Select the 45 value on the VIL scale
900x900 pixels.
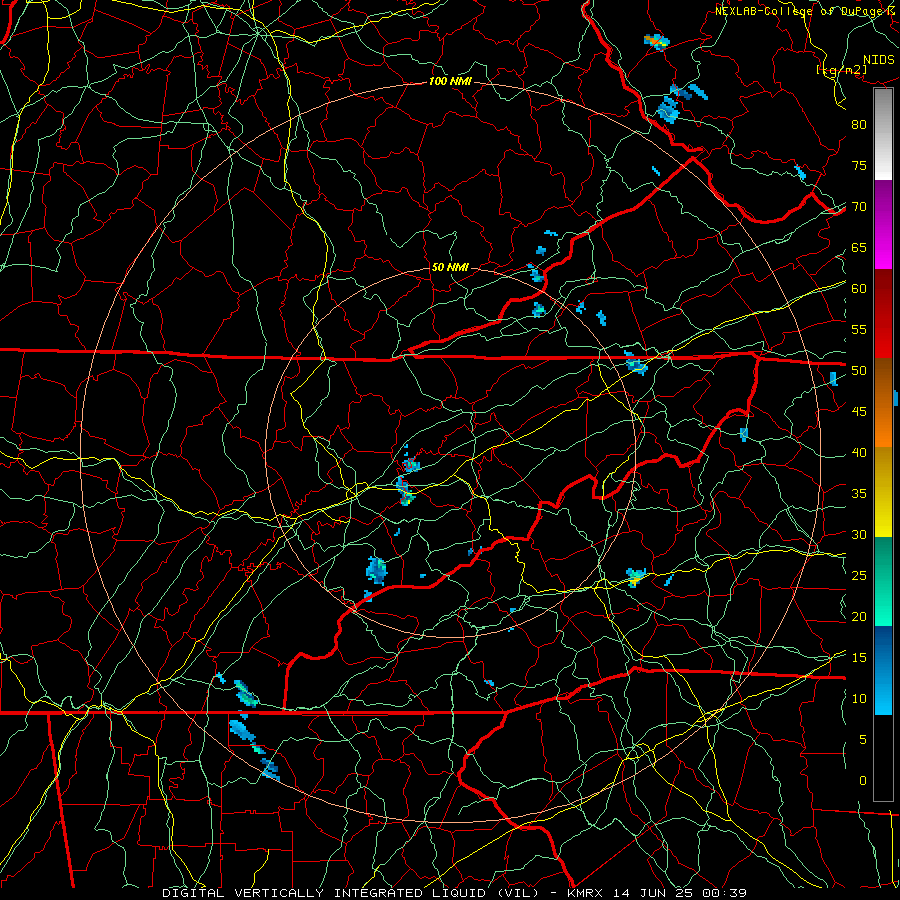859,412
